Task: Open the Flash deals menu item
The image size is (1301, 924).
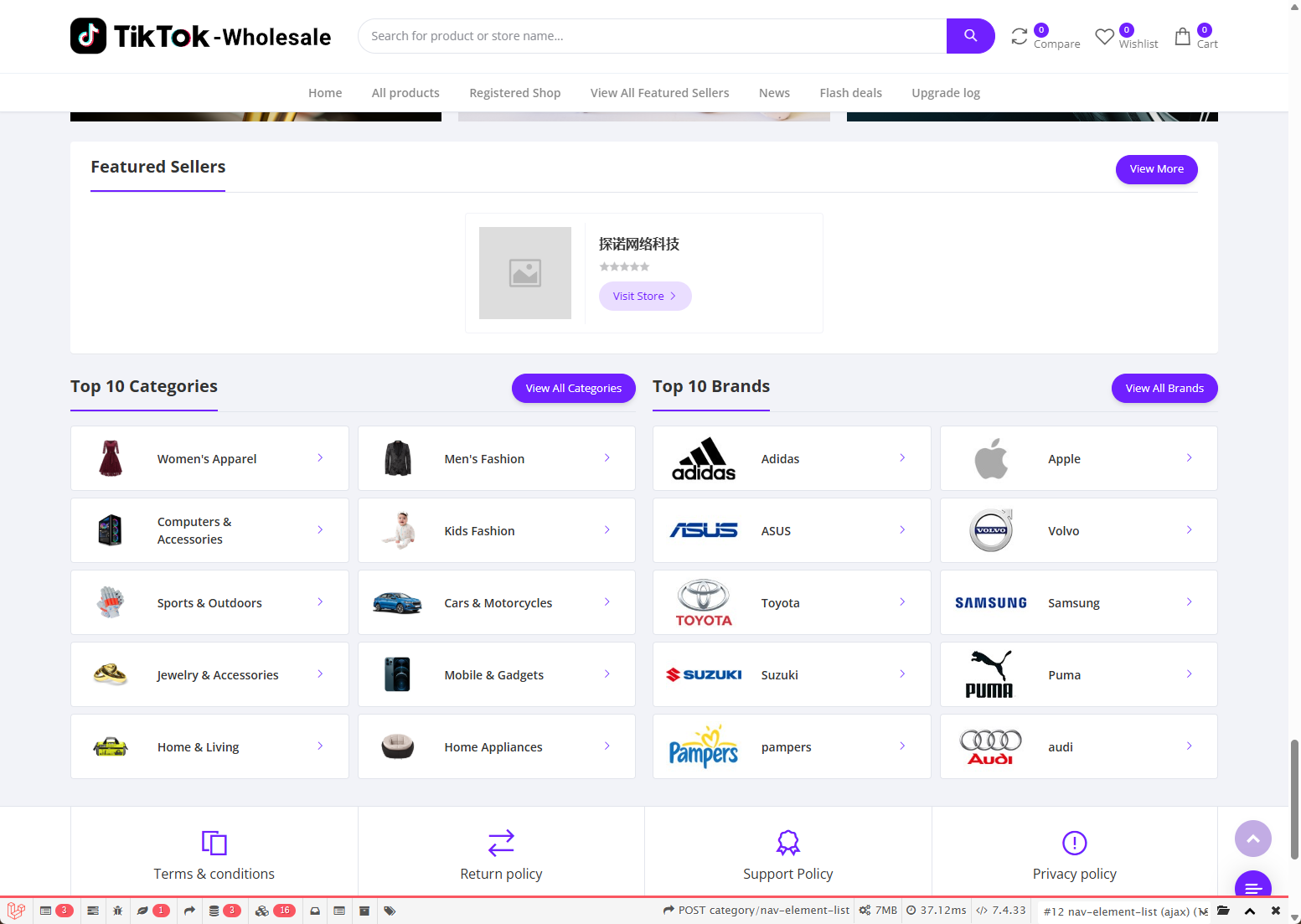Action: click(x=851, y=93)
